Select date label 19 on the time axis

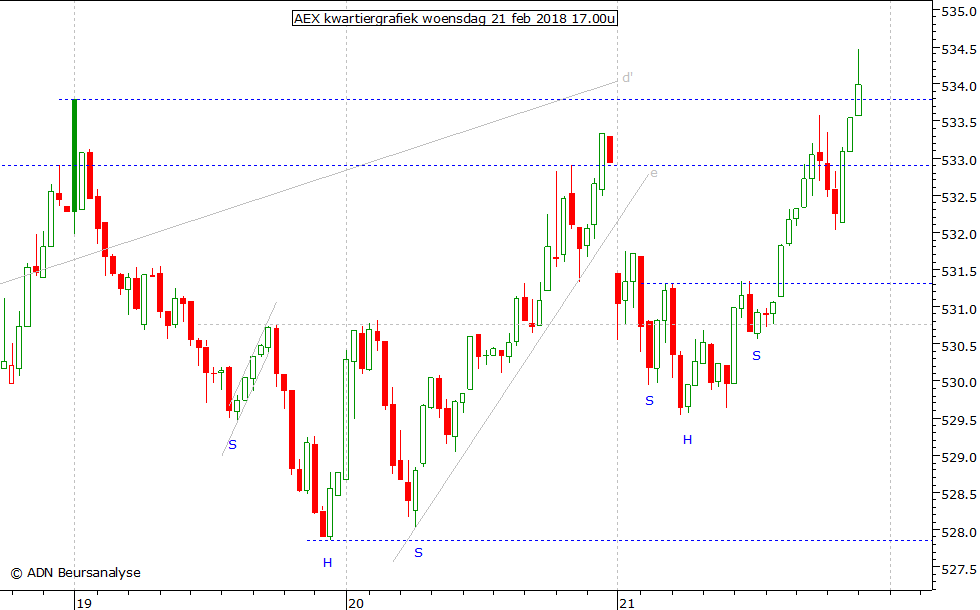84,603
